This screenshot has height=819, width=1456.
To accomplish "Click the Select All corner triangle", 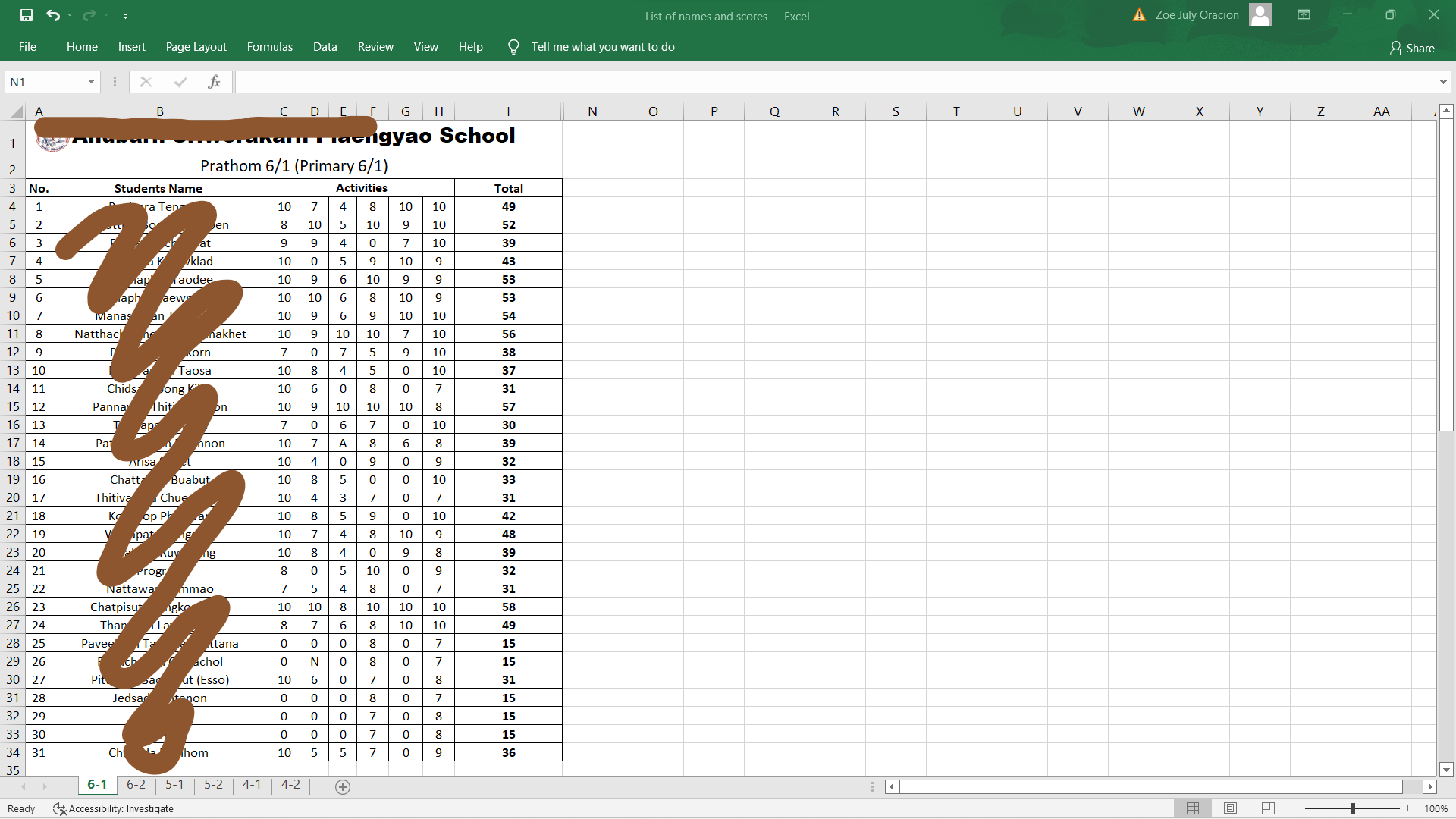I will pyautogui.click(x=16, y=111).
